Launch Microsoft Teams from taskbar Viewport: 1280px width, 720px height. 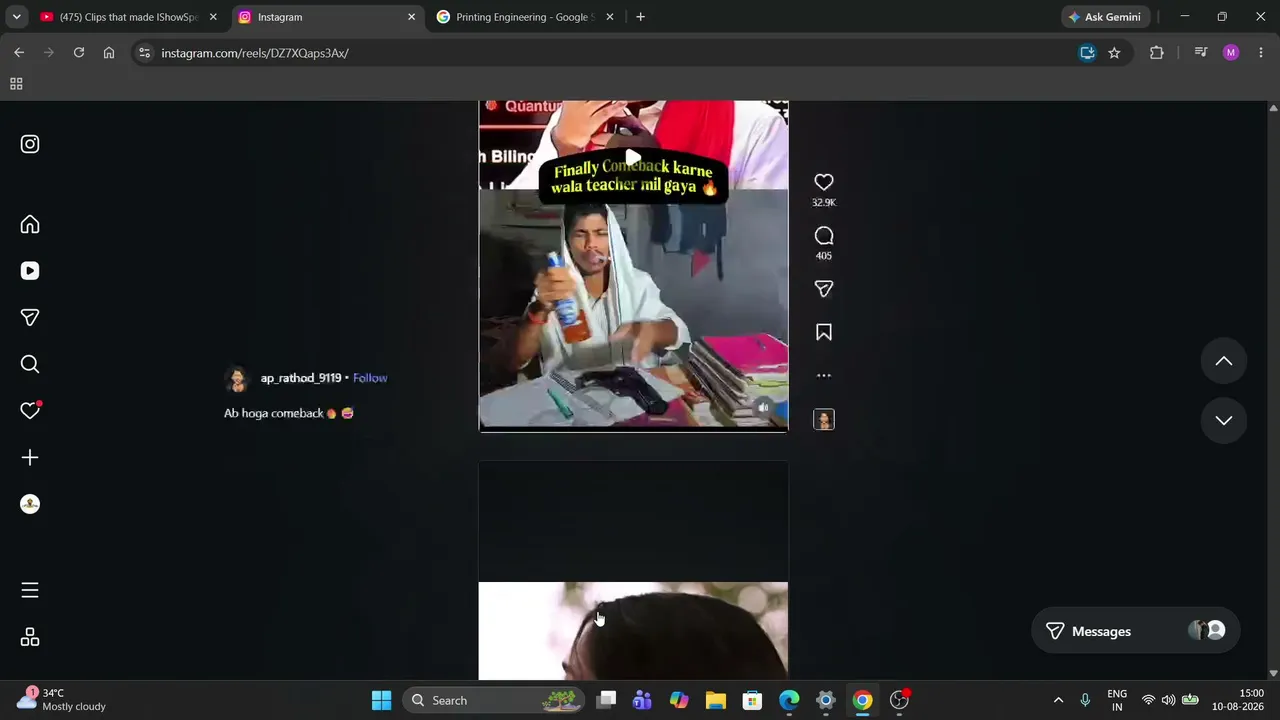pos(642,700)
